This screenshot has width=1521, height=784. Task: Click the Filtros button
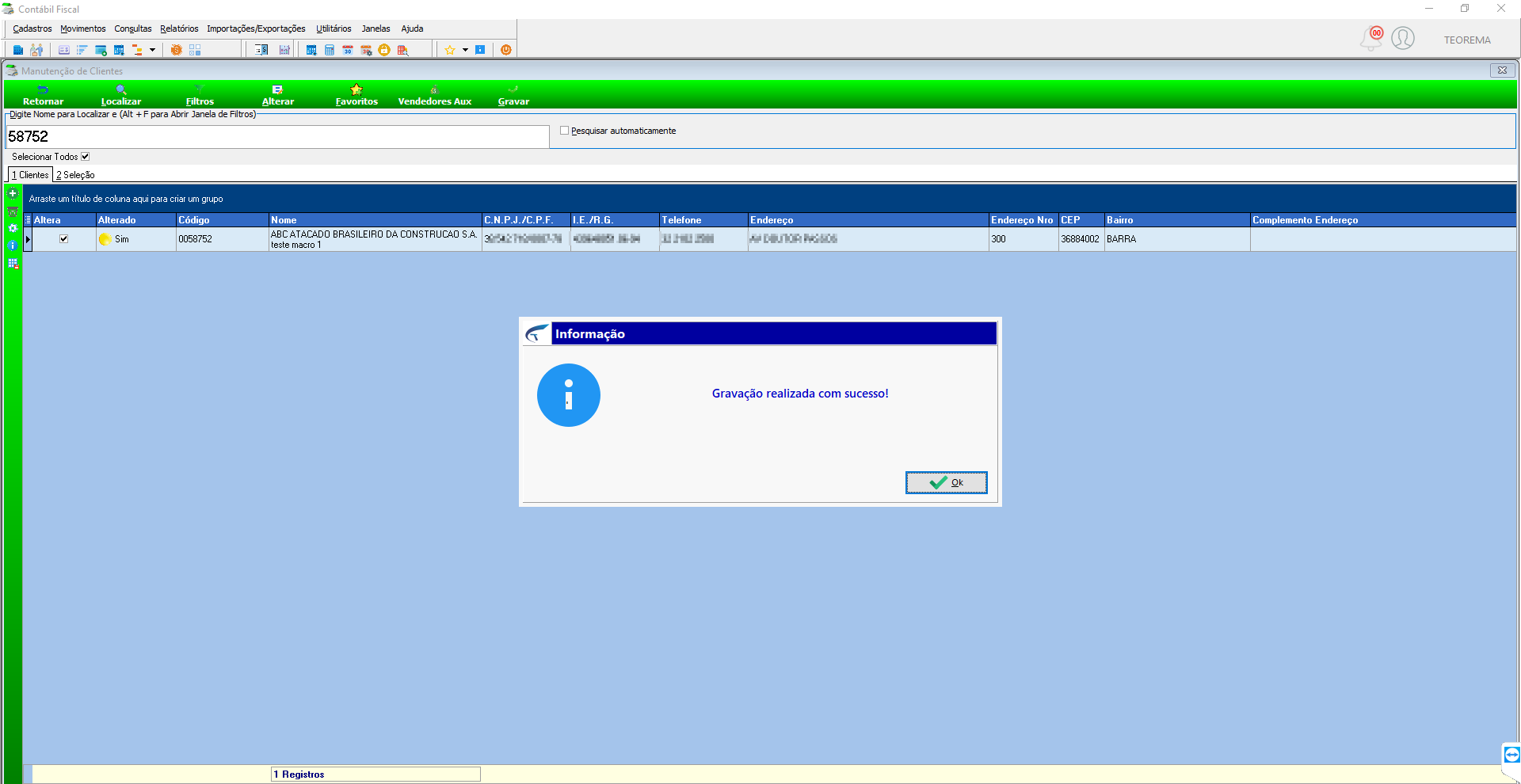pos(200,95)
